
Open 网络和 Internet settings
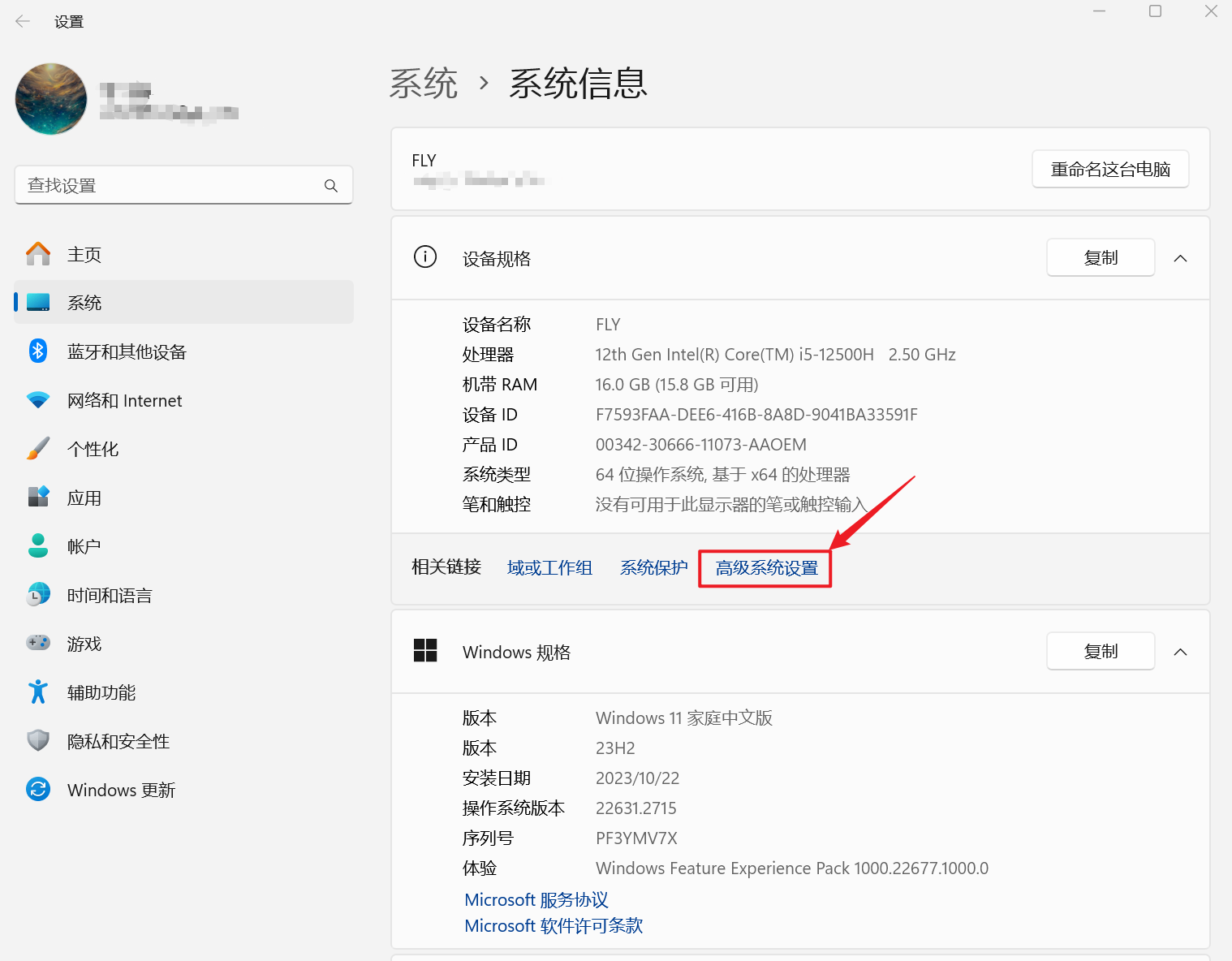pyautogui.click(x=124, y=400)
